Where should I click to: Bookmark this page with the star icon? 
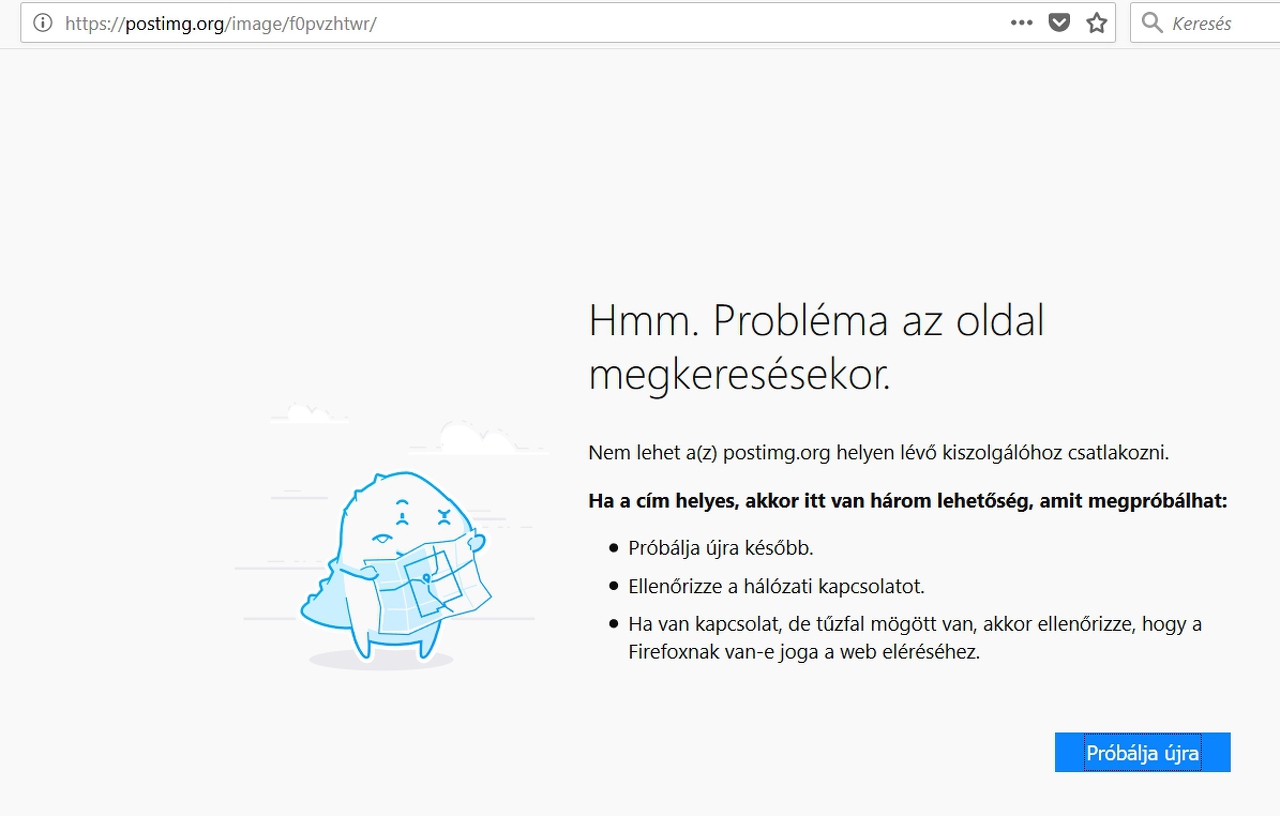(1097, 23)
